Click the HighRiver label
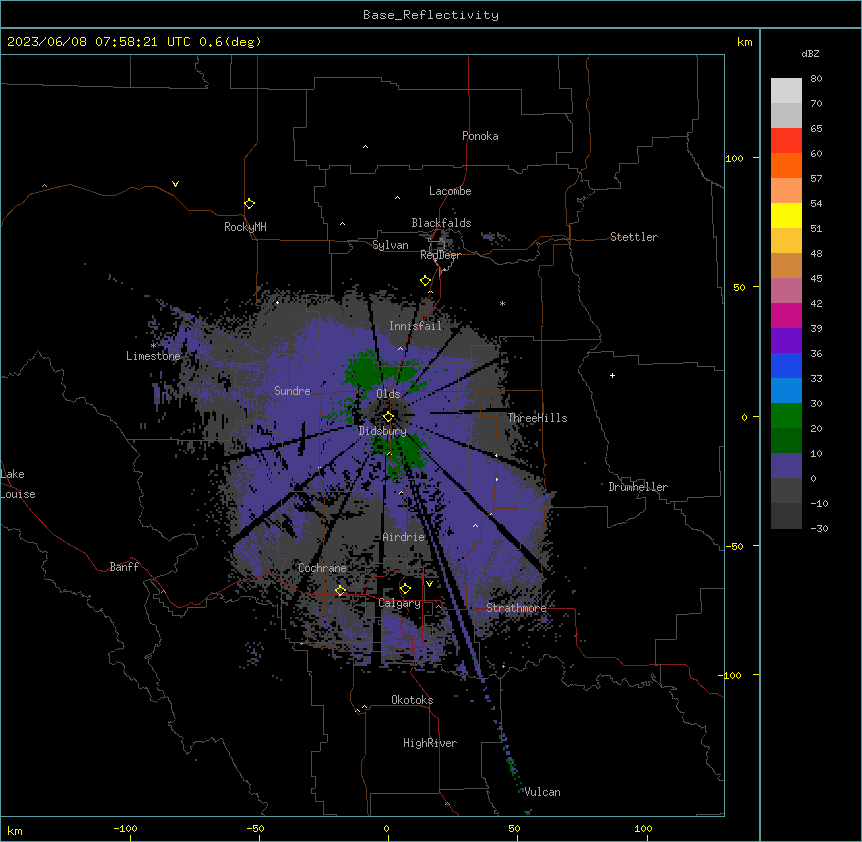The image size is (862, 842). pos(430,743)
